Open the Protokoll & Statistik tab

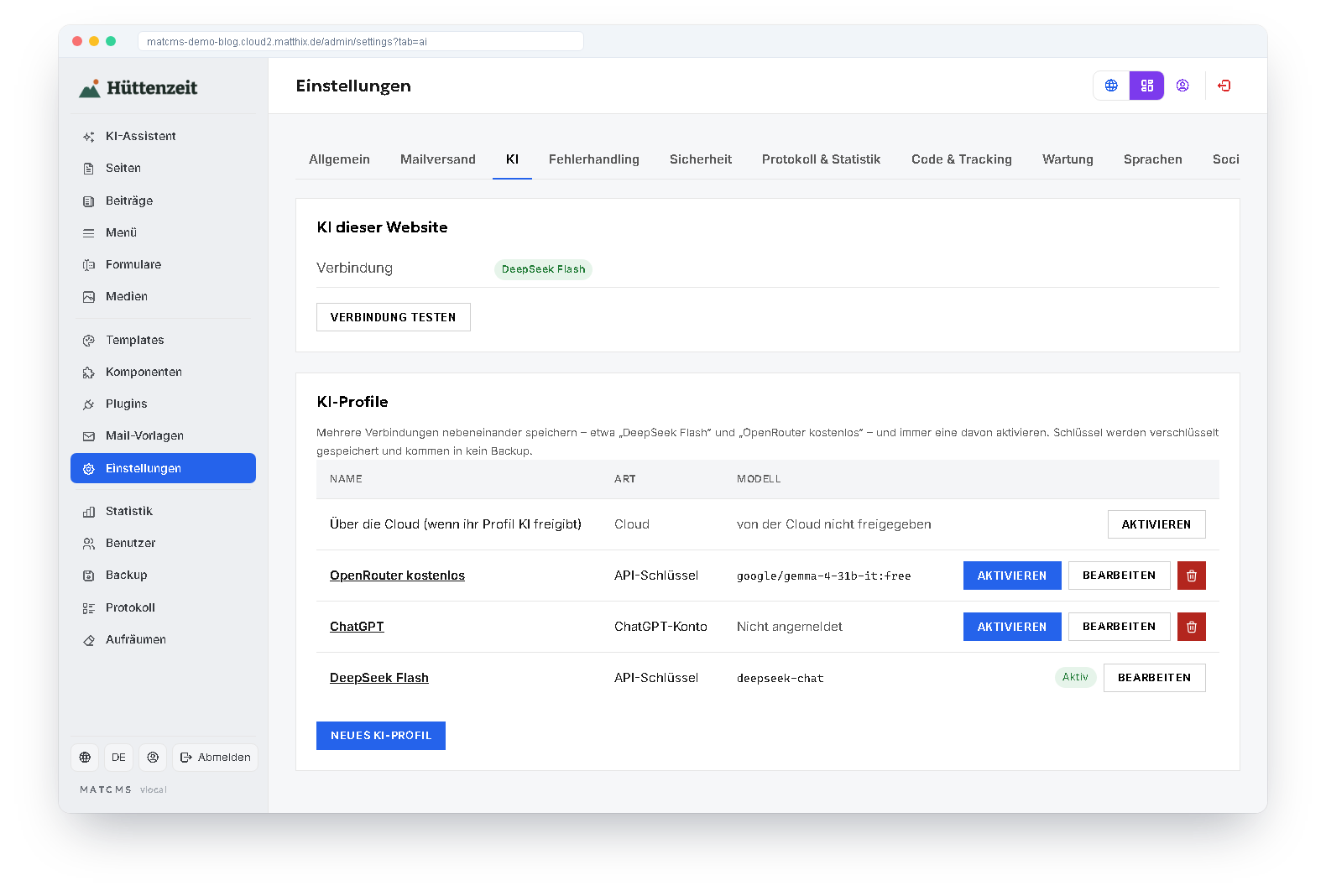tap(822, 159)
